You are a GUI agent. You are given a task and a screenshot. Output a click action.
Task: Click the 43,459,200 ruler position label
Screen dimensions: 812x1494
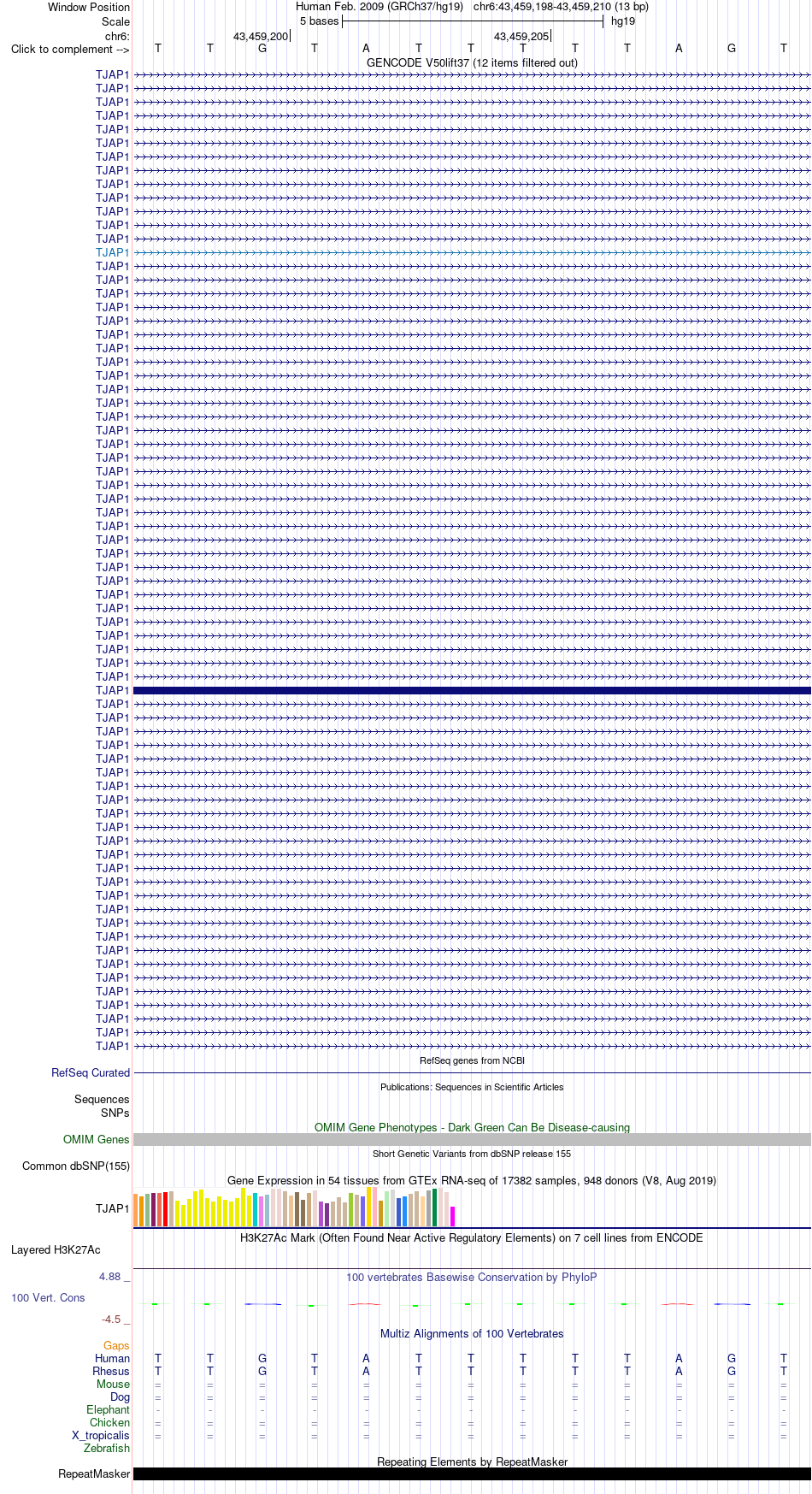(261, 36)
